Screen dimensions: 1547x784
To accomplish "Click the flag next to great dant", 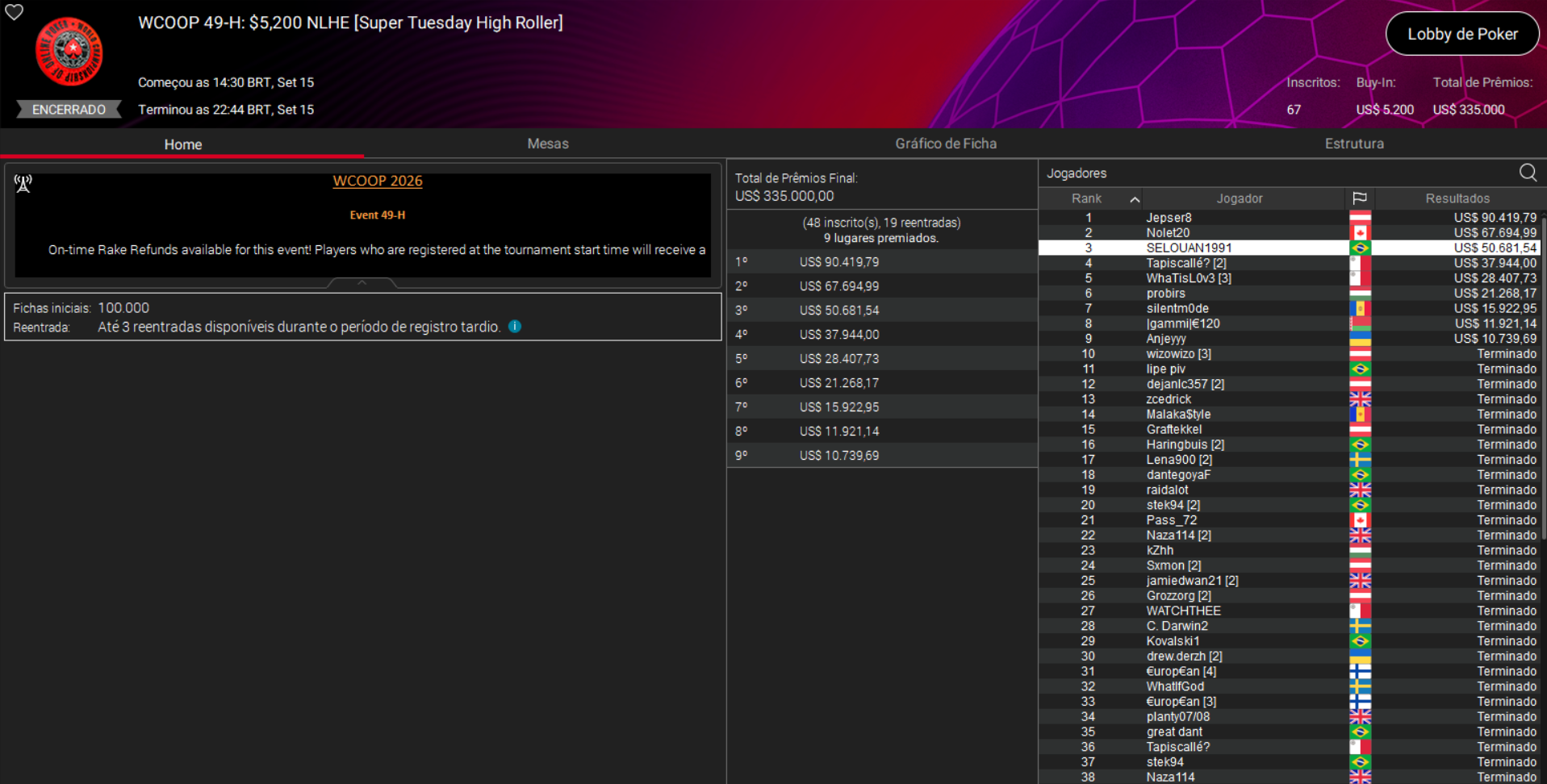I will (1360, 732).
